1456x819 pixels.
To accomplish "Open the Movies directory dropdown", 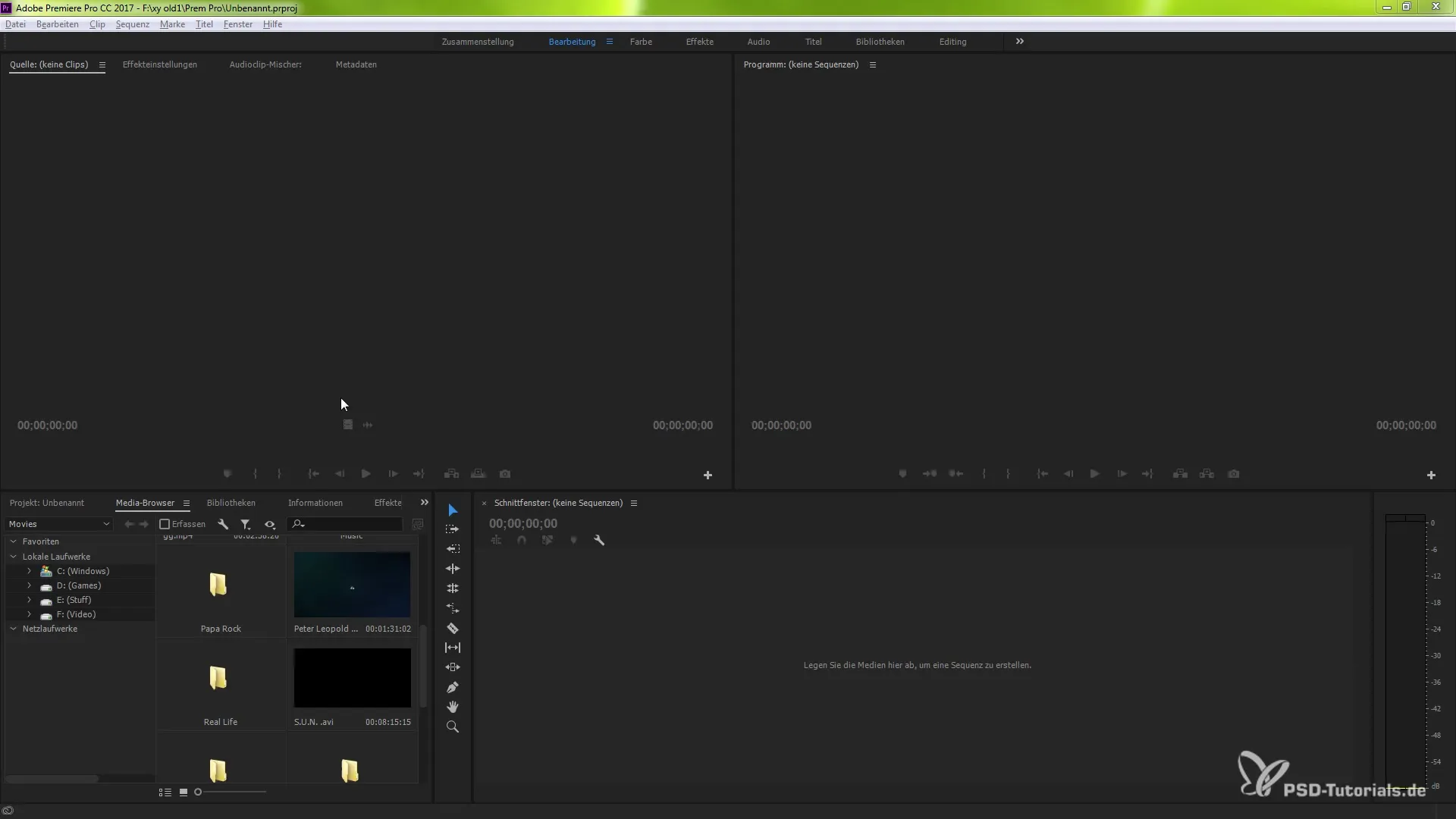I will (59, 524).
